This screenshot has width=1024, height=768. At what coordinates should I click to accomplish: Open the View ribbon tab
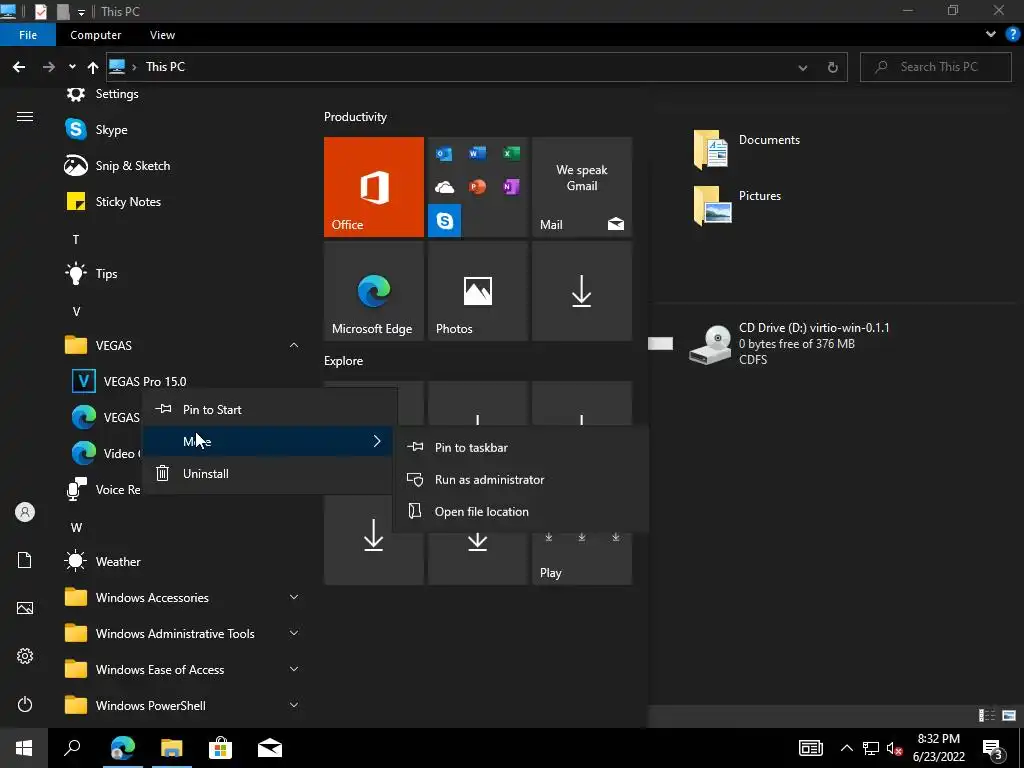coord(162,35)
